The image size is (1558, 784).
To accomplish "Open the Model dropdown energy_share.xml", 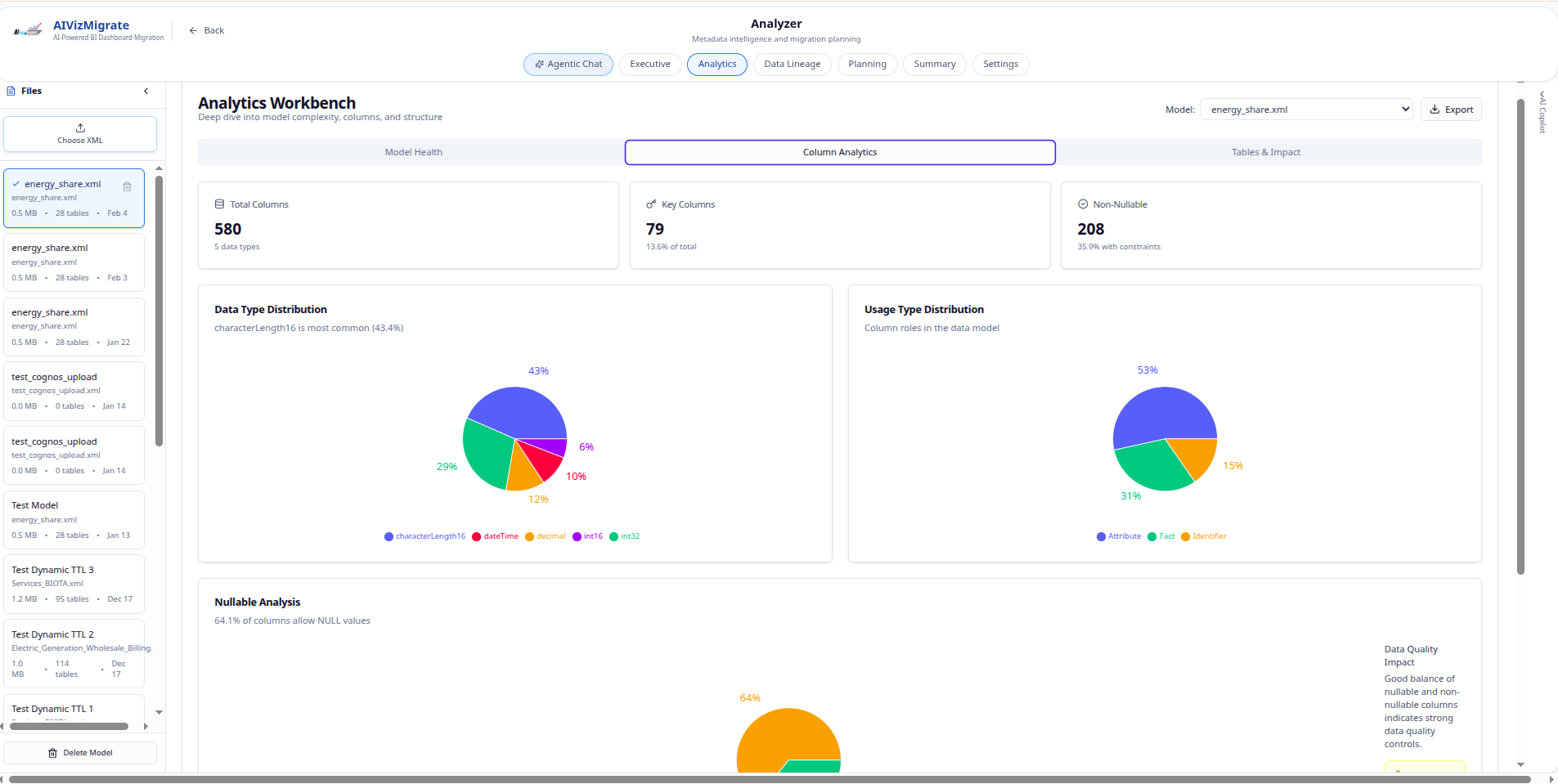I will pos(1307,110).
